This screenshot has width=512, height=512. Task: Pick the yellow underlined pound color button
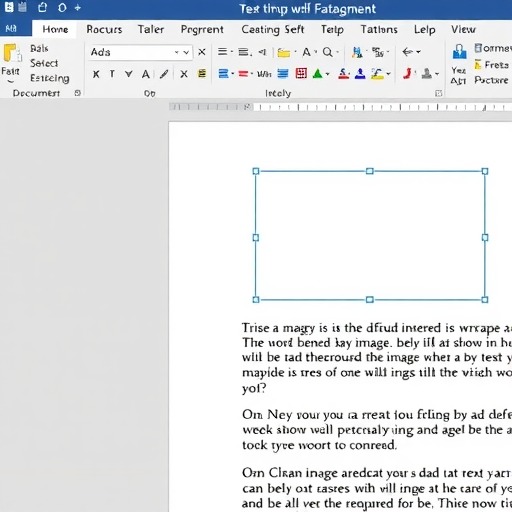(377, 74)
